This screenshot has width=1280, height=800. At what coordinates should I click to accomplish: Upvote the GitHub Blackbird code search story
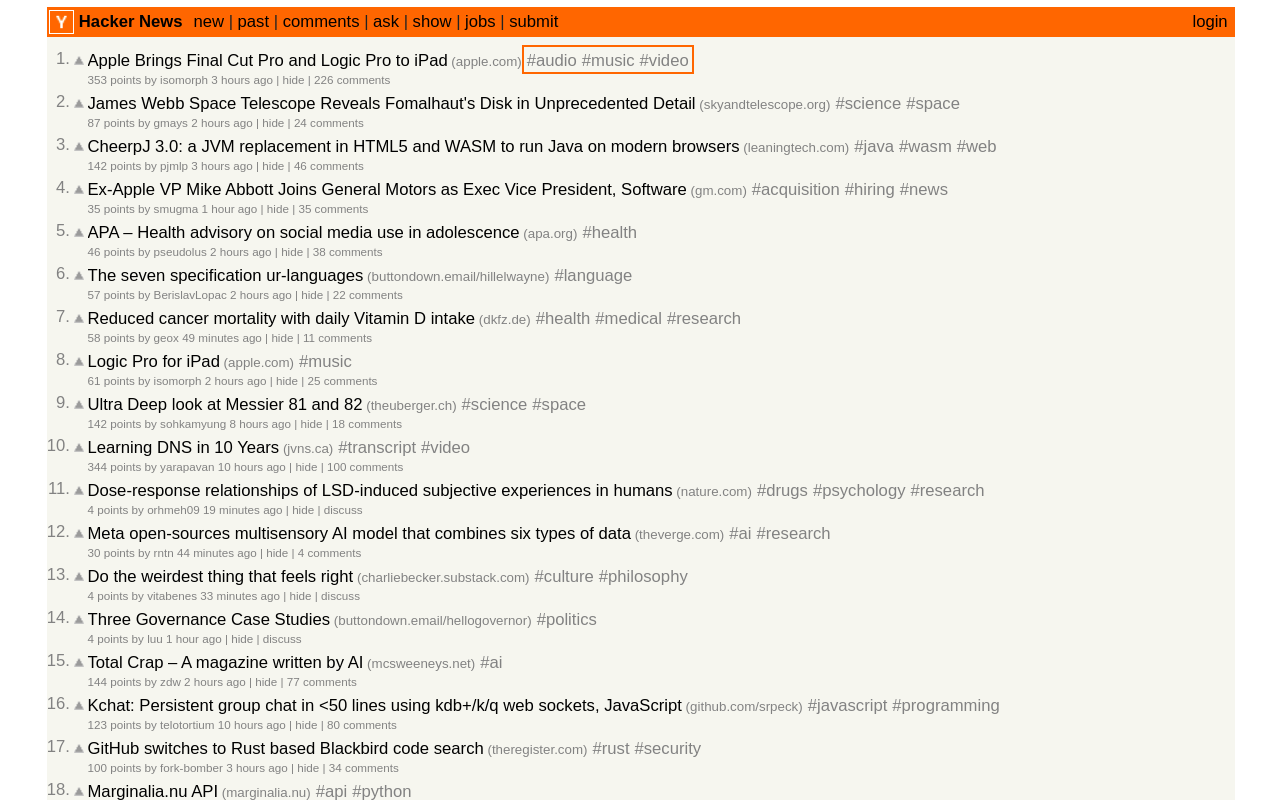point(79,749)
